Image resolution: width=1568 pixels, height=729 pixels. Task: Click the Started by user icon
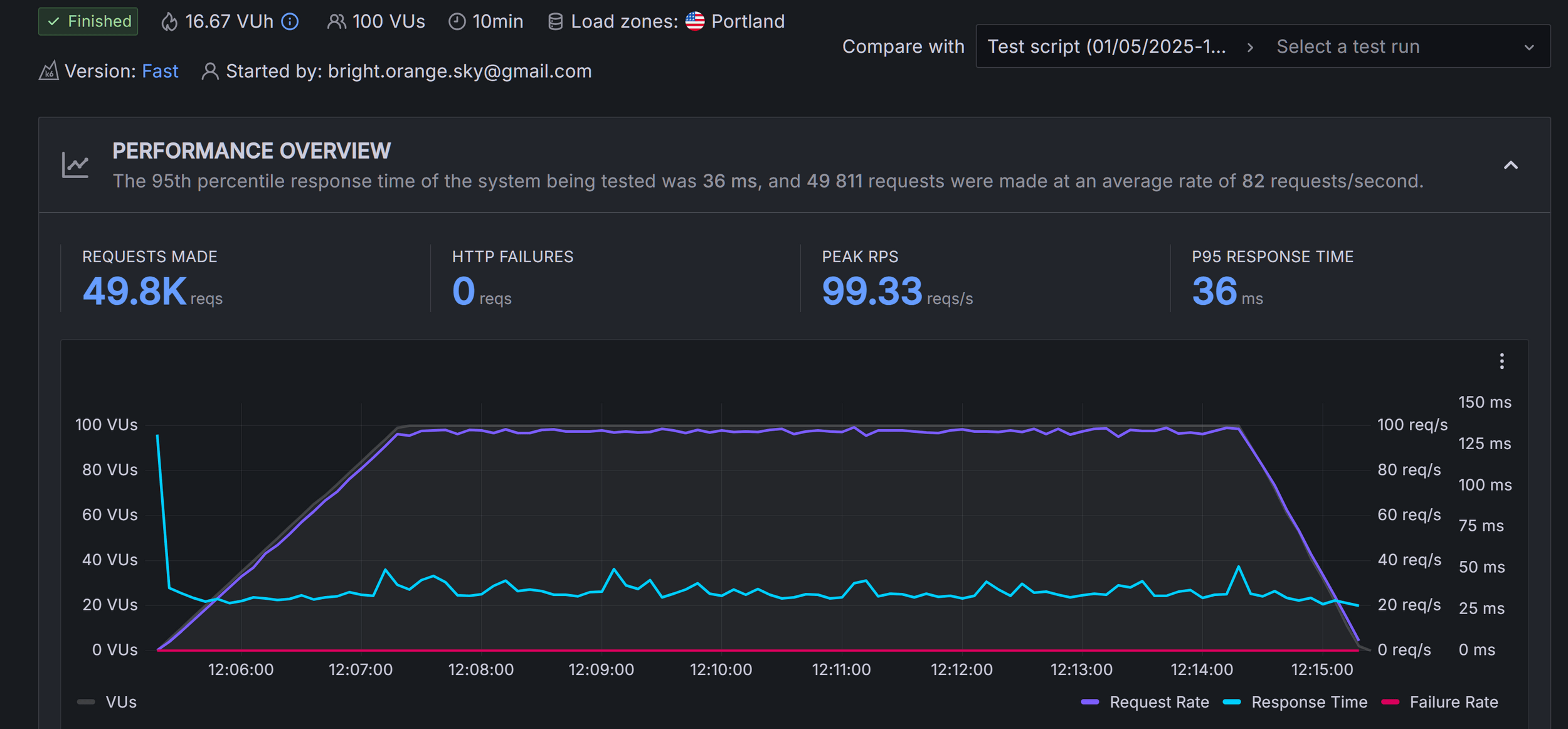[210, 72]
